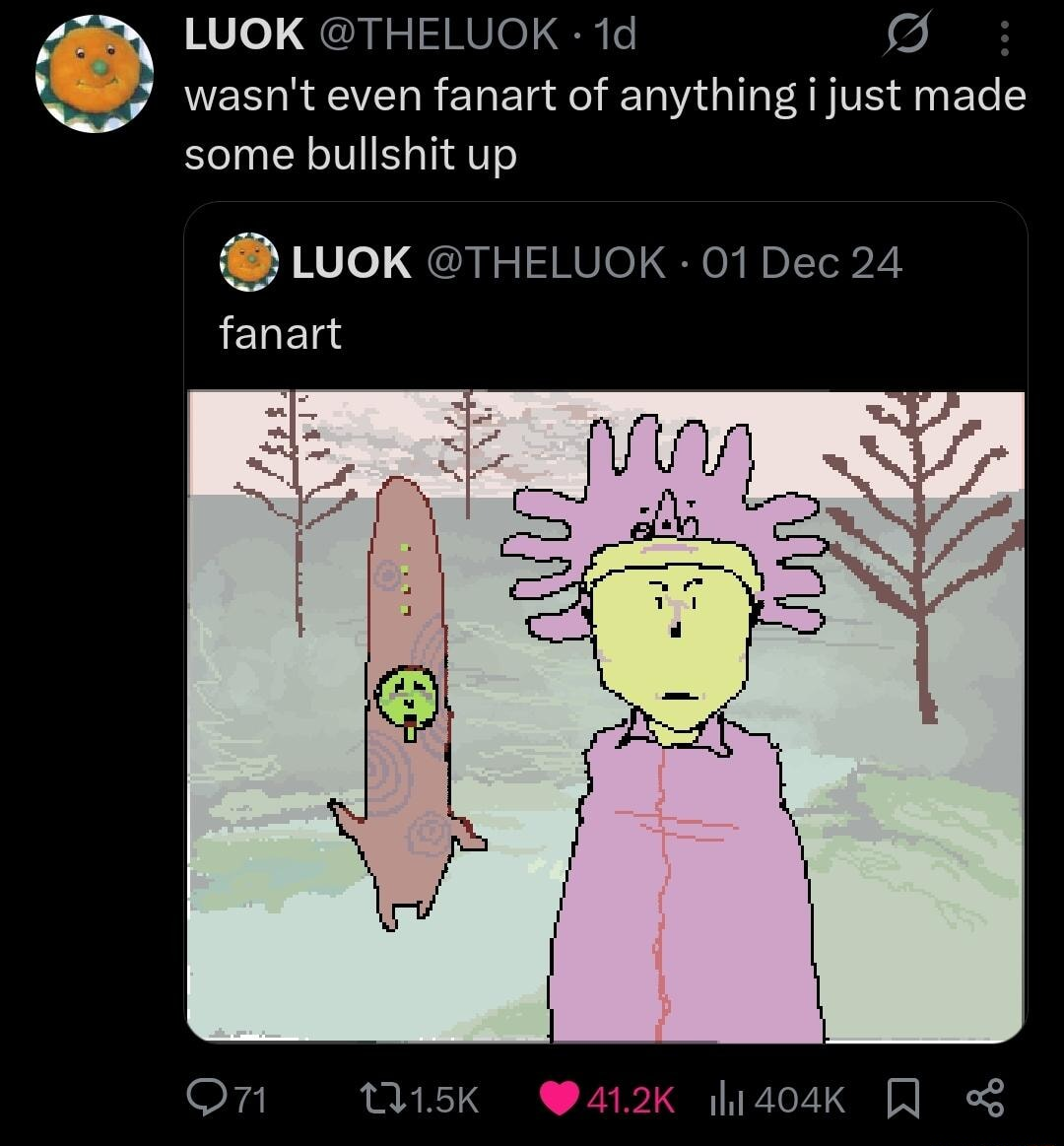Toggle the bookmark icon

[900, 1098]
